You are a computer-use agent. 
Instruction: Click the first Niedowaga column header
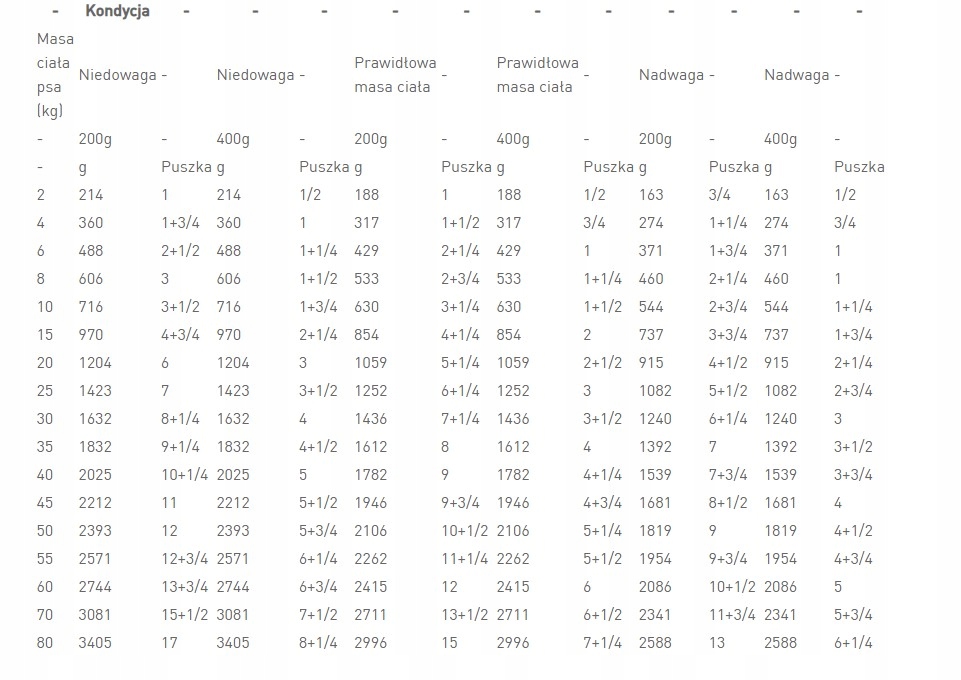point(116,74)
